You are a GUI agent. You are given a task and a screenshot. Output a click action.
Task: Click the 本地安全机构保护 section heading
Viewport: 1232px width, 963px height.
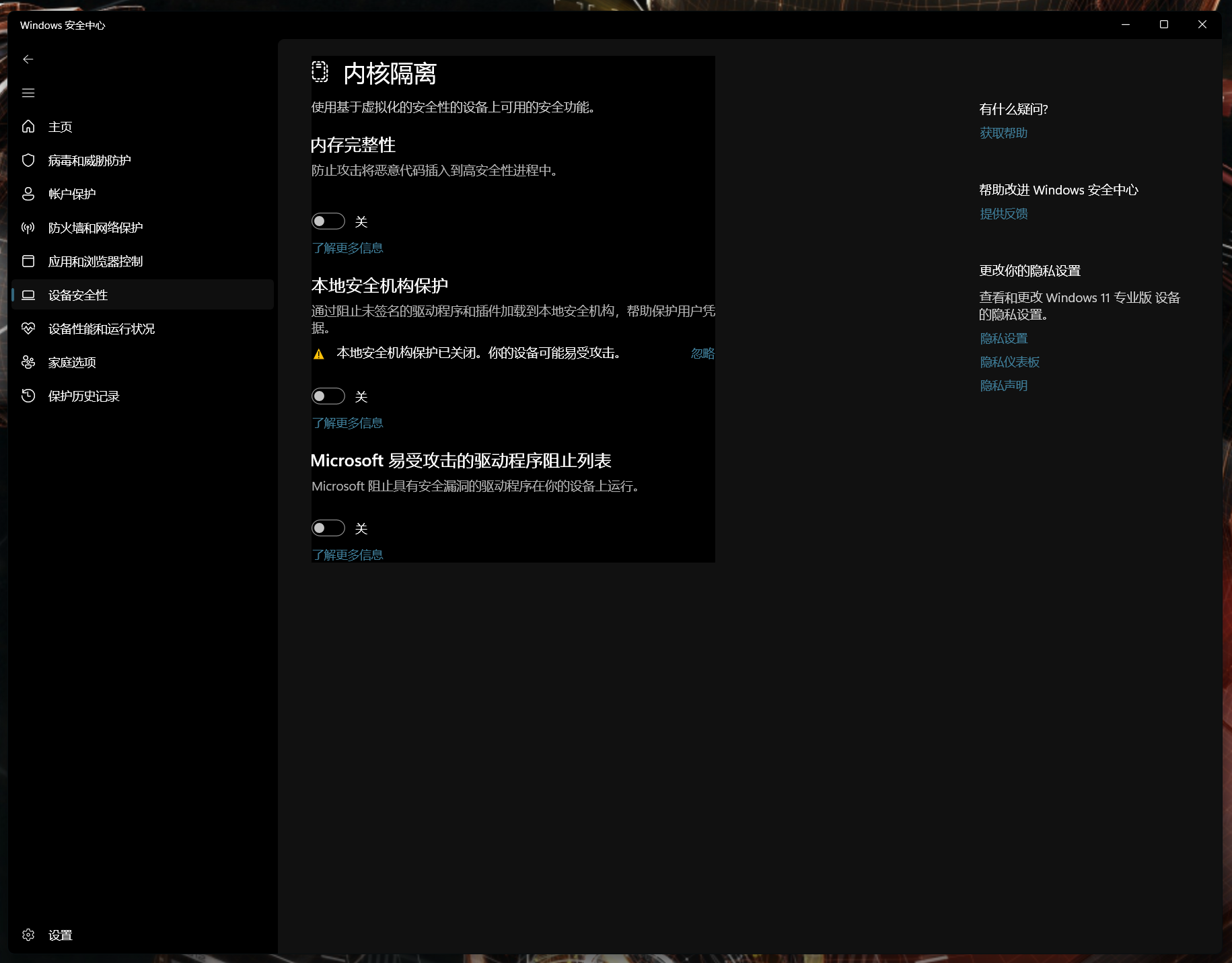pos(379,285)
